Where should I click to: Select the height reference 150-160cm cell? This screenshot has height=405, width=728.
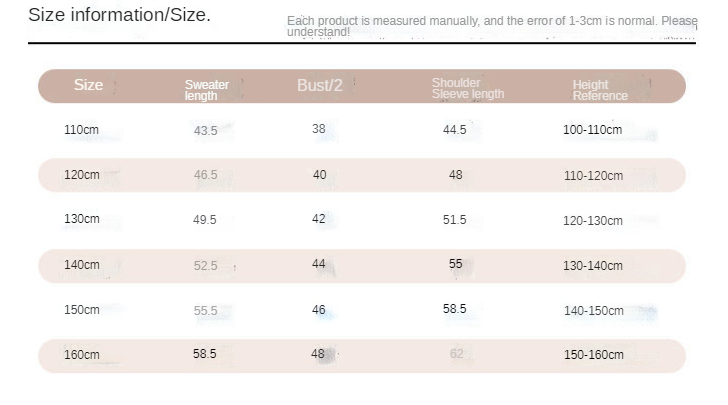(x=592, y=355)
